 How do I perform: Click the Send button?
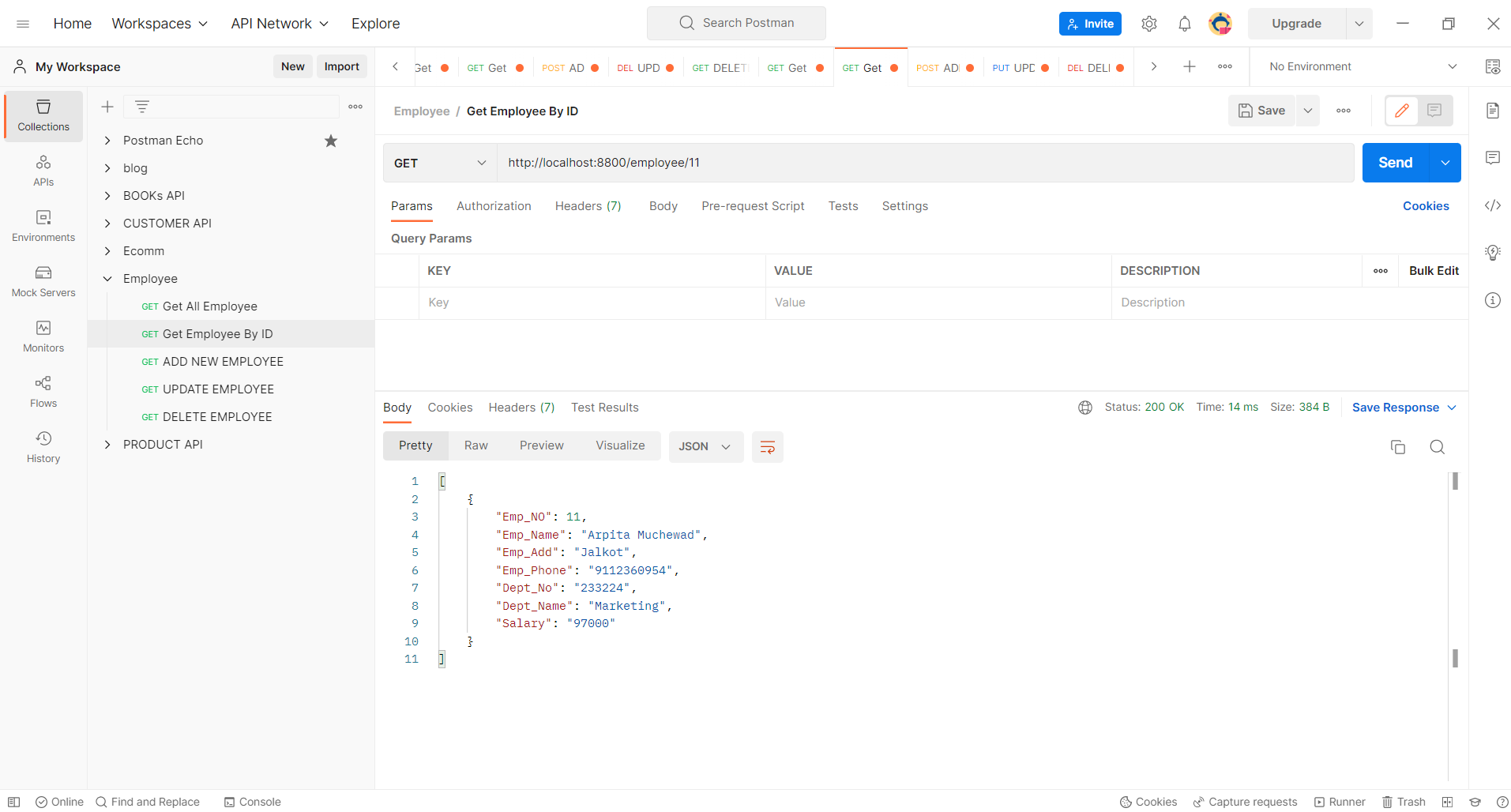click(x=1395, y=163)
